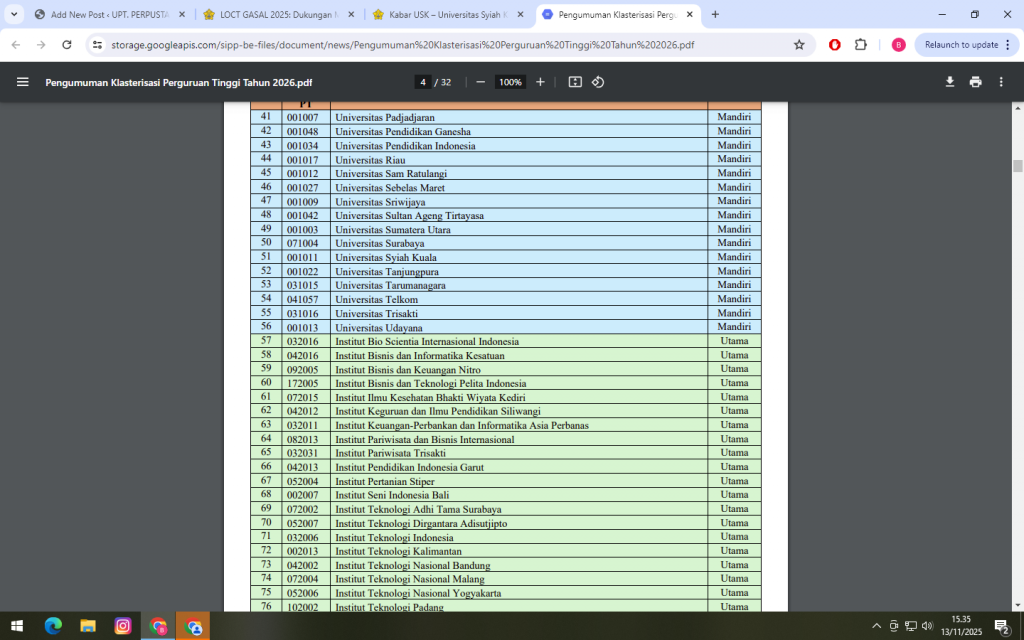Click the fit to page icon
The height and width of the screenshot is (640, 1024).
(x=575, y=82)
